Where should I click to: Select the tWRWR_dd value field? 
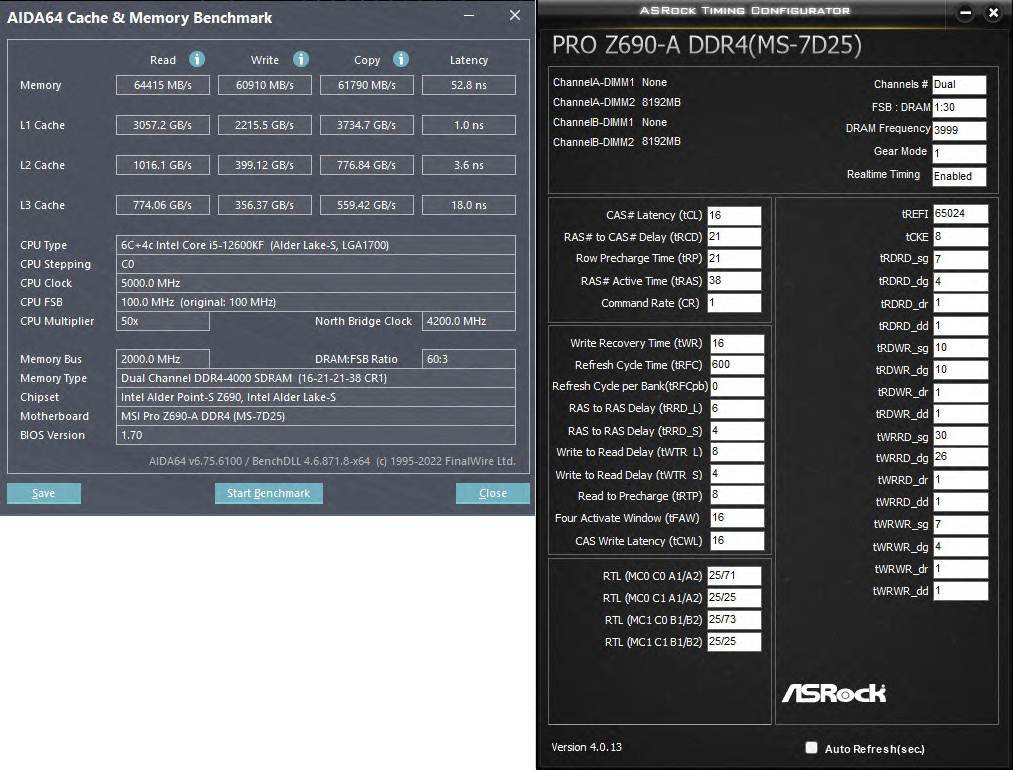tap(961, 591)
